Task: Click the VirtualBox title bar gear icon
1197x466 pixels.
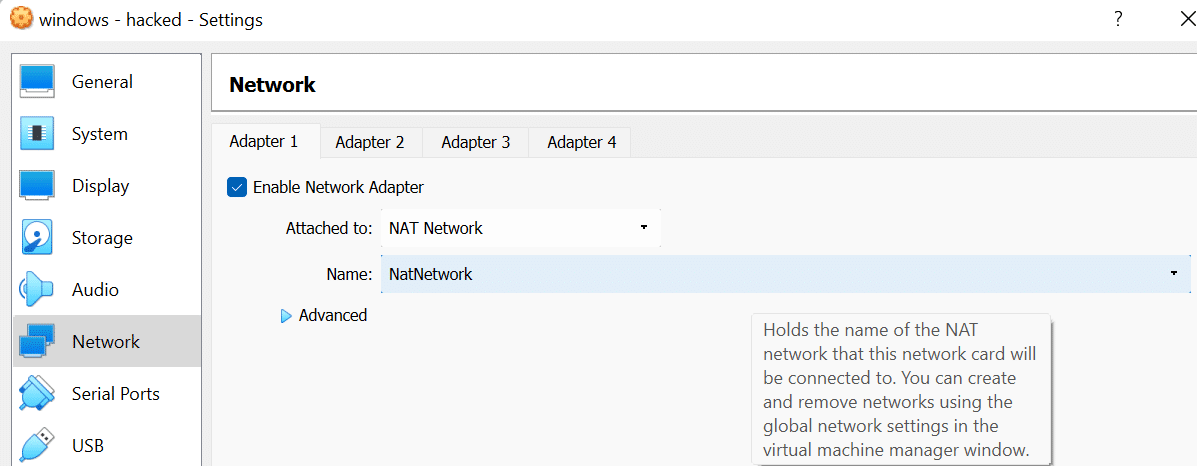Action: tap(20, 20)
